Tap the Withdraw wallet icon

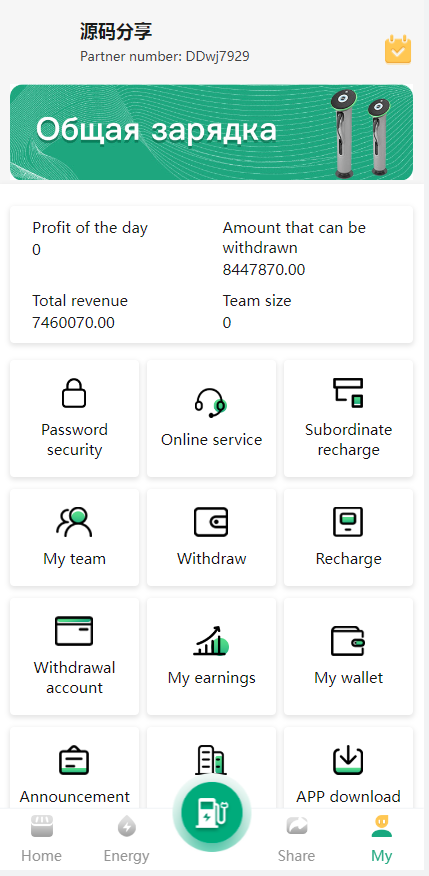pyautogui.click(x=211, y=522)
